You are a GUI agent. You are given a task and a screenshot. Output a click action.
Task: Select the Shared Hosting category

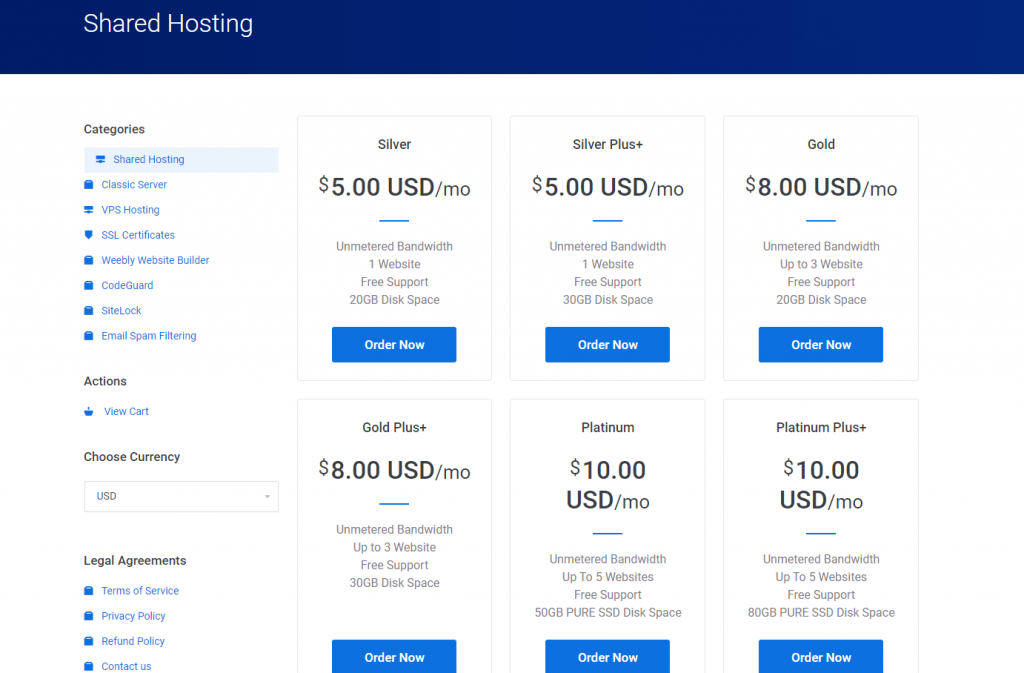tap(181, 159)
